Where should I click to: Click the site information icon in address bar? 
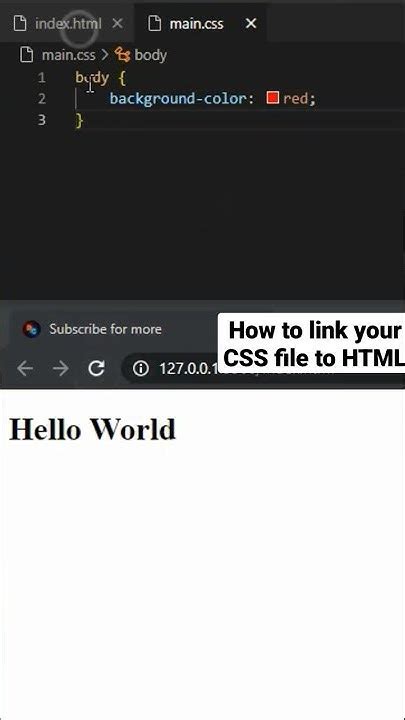[141, 368]
